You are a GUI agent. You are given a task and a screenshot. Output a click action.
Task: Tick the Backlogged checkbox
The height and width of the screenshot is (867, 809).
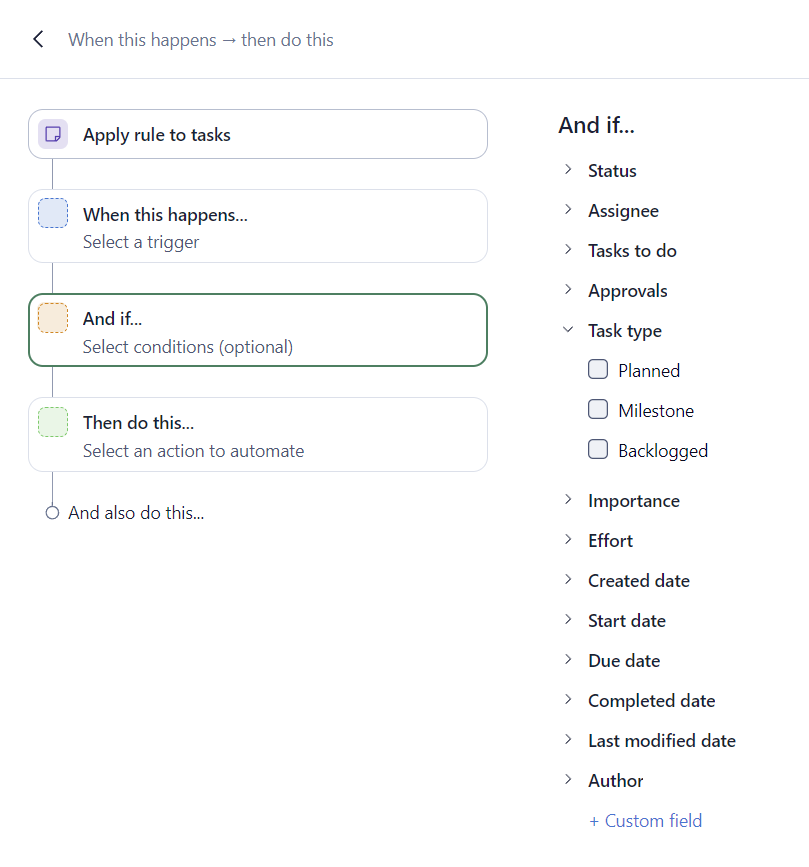pyautogui.click(x=598, y=450)
